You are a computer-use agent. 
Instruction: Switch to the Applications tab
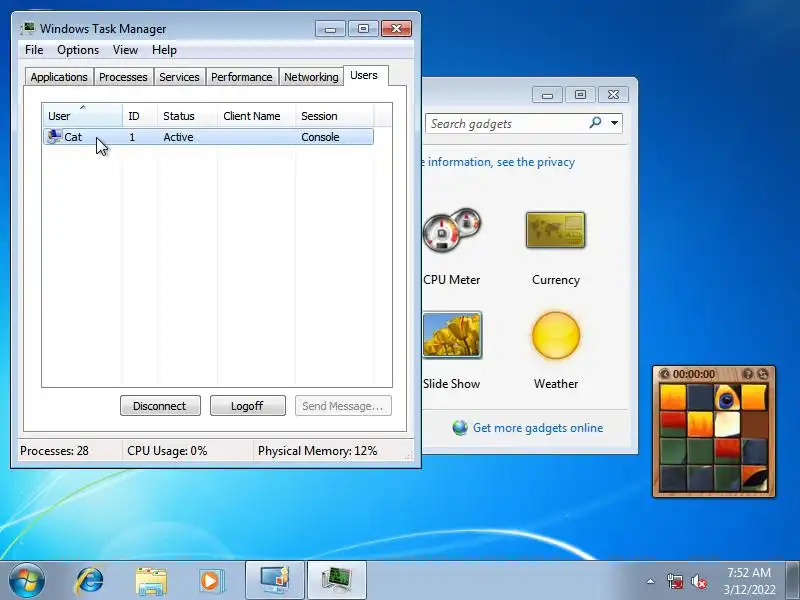pyautogui.click(x=59, y=77)
